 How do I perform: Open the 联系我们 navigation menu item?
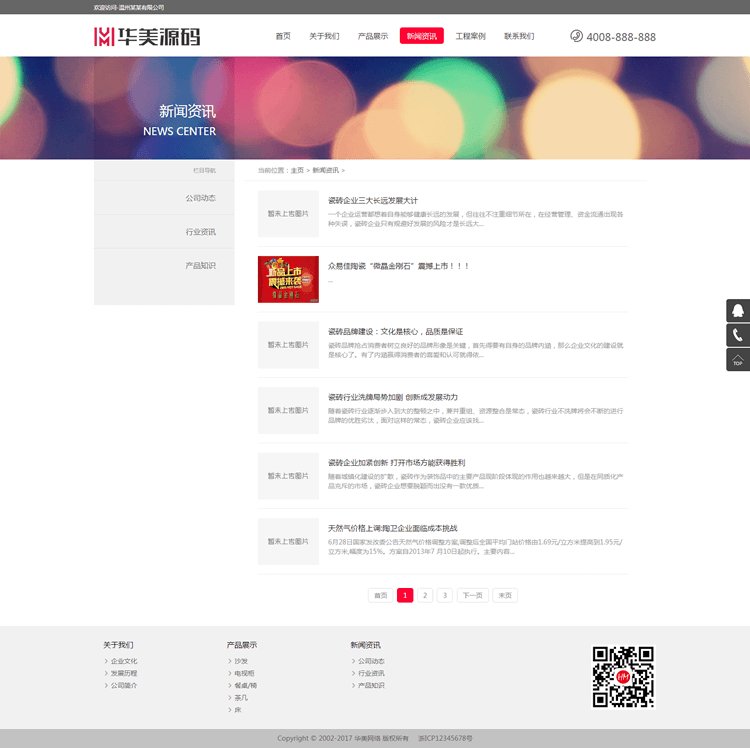point(519,36)
